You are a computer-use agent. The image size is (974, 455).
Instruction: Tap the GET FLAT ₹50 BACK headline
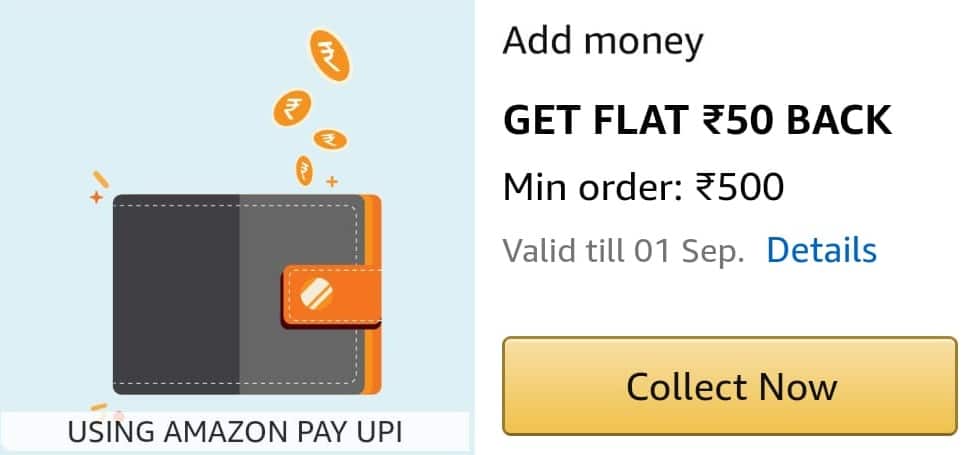[x=697, y=121]
